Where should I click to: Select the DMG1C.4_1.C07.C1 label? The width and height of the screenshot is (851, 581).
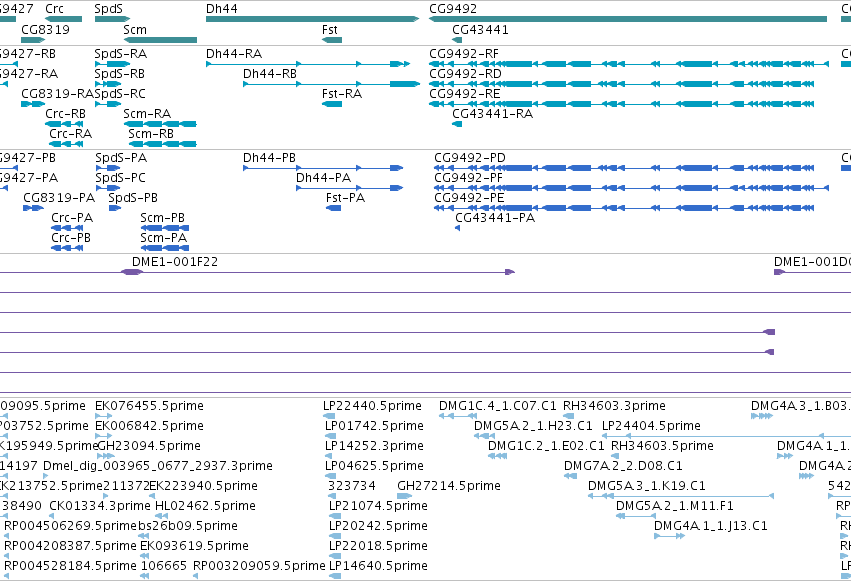click(498, 406)
